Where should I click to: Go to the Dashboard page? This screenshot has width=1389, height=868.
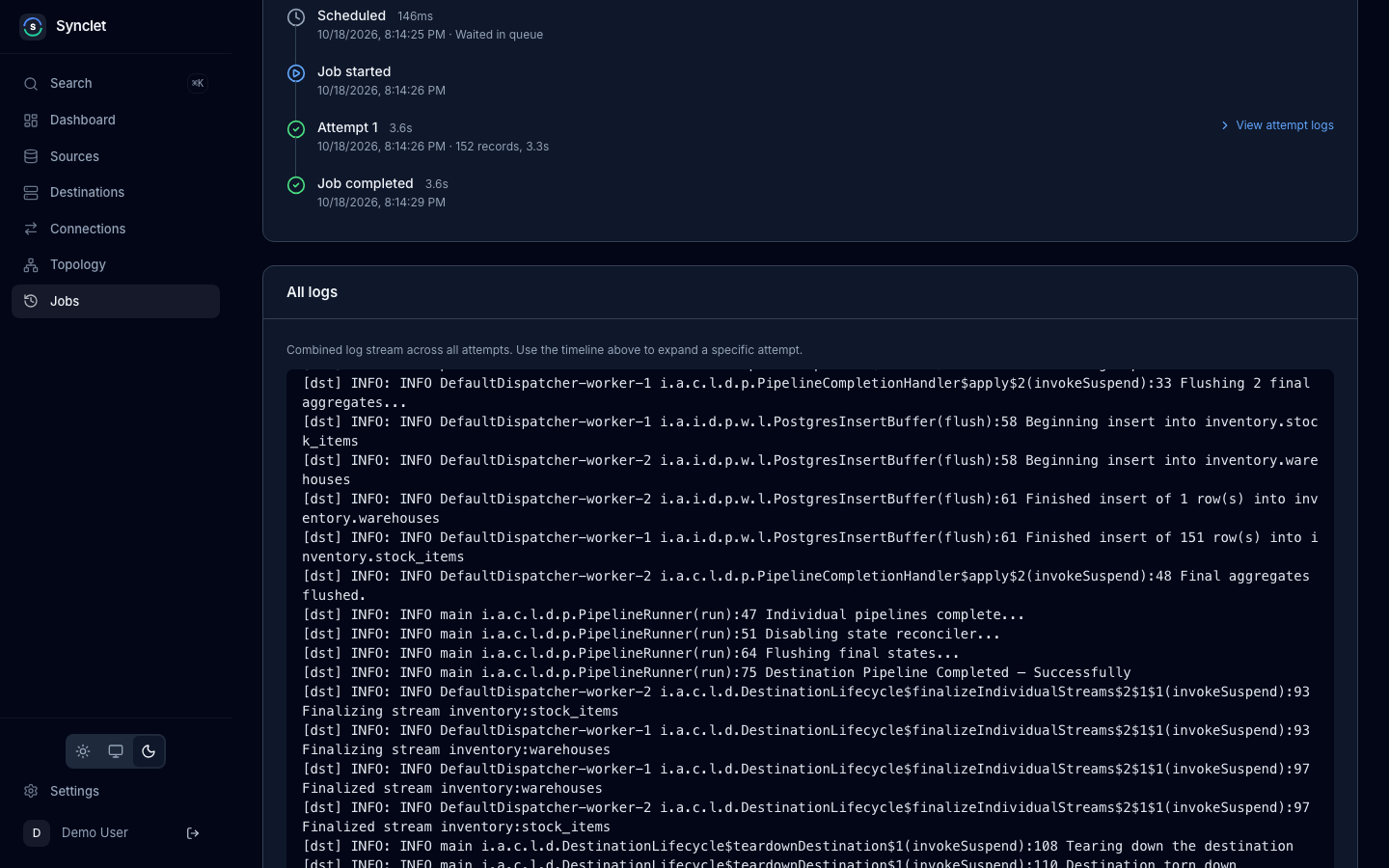click(116, 121)
